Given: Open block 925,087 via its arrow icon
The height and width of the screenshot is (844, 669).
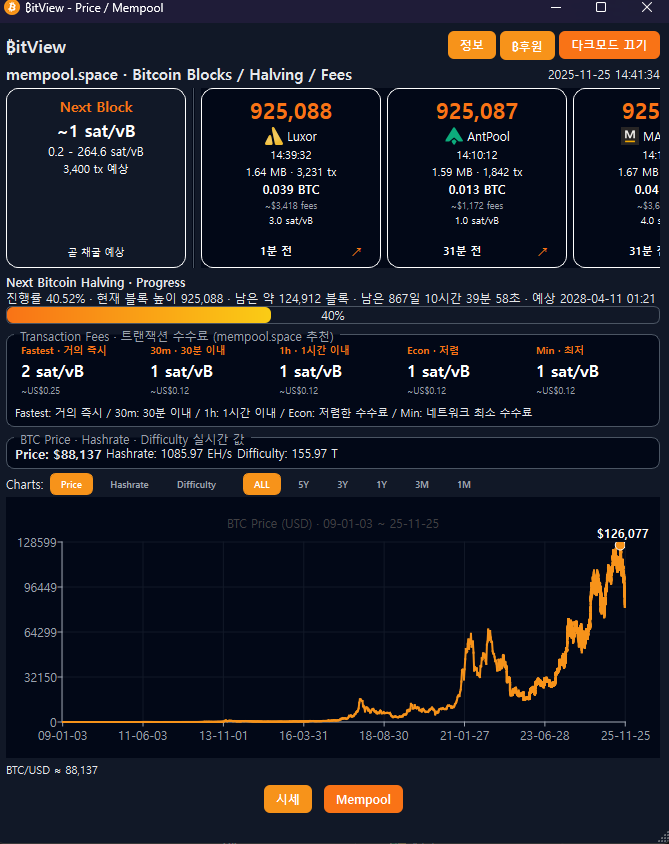Looking at the screenshot, I should coord(543,251).
